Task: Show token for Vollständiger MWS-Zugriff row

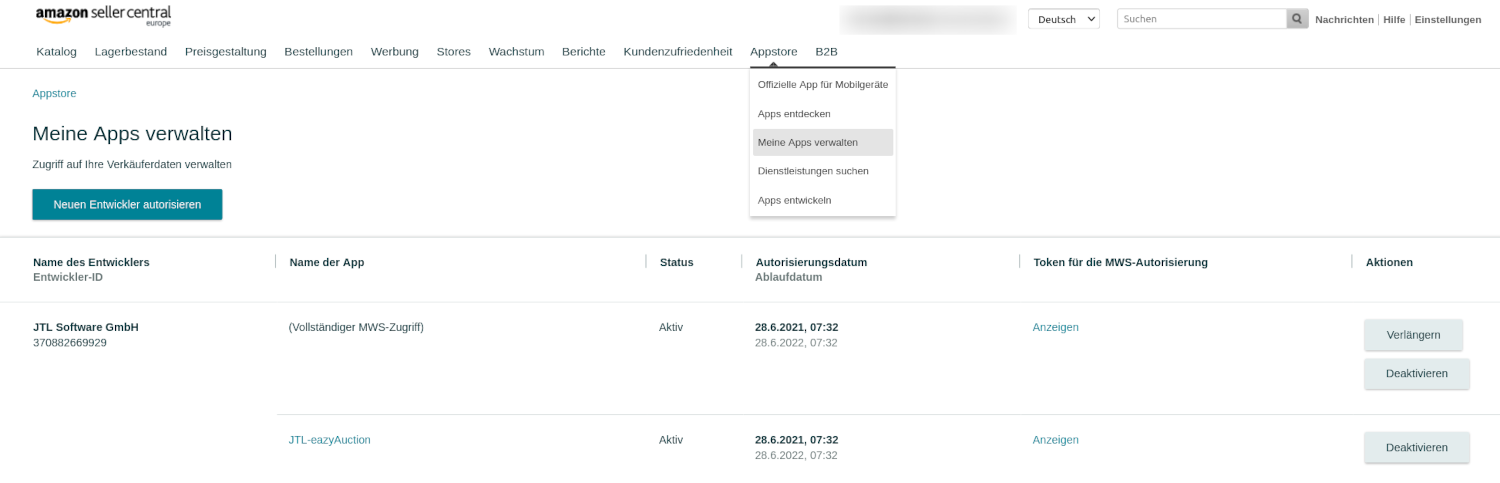Action: (x=1055, y=327)
